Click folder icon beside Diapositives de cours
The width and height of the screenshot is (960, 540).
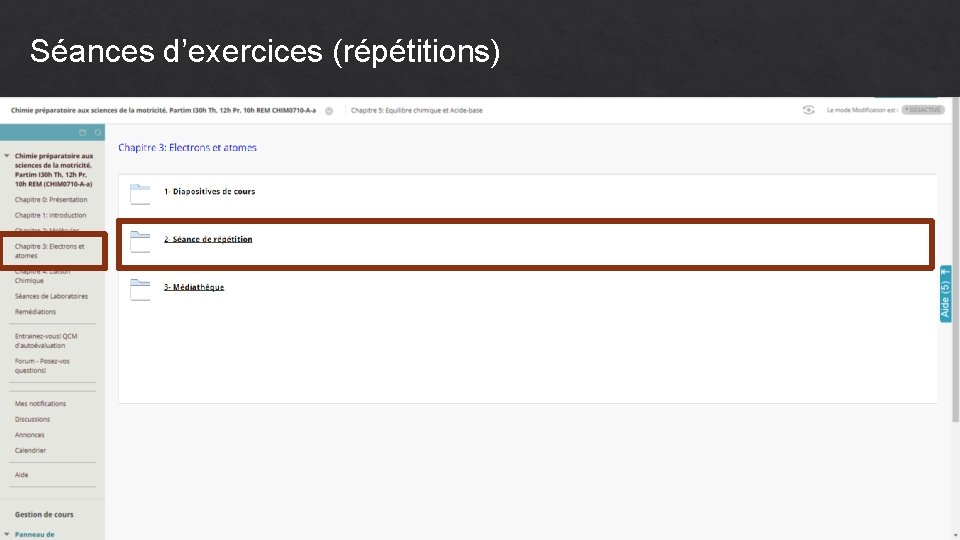[140, 193]
